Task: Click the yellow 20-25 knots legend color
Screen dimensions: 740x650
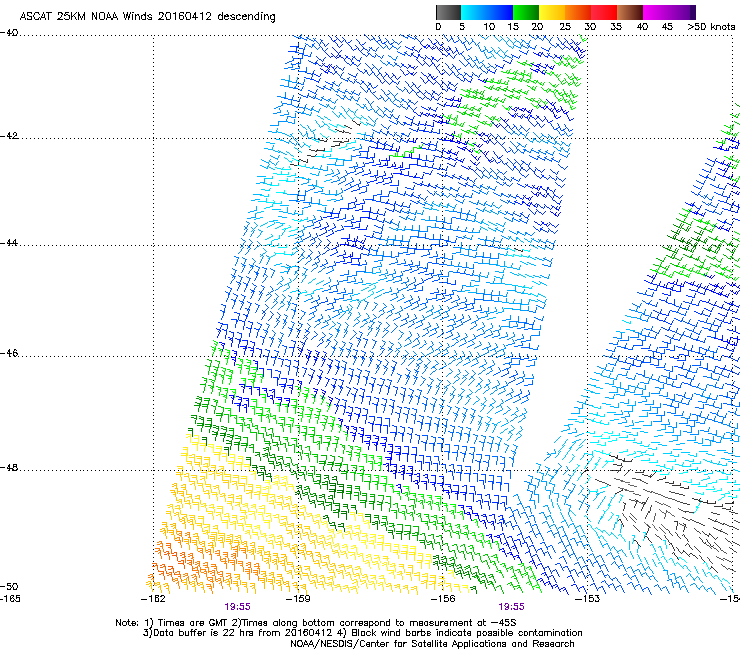Action: (x=552, y=12)
